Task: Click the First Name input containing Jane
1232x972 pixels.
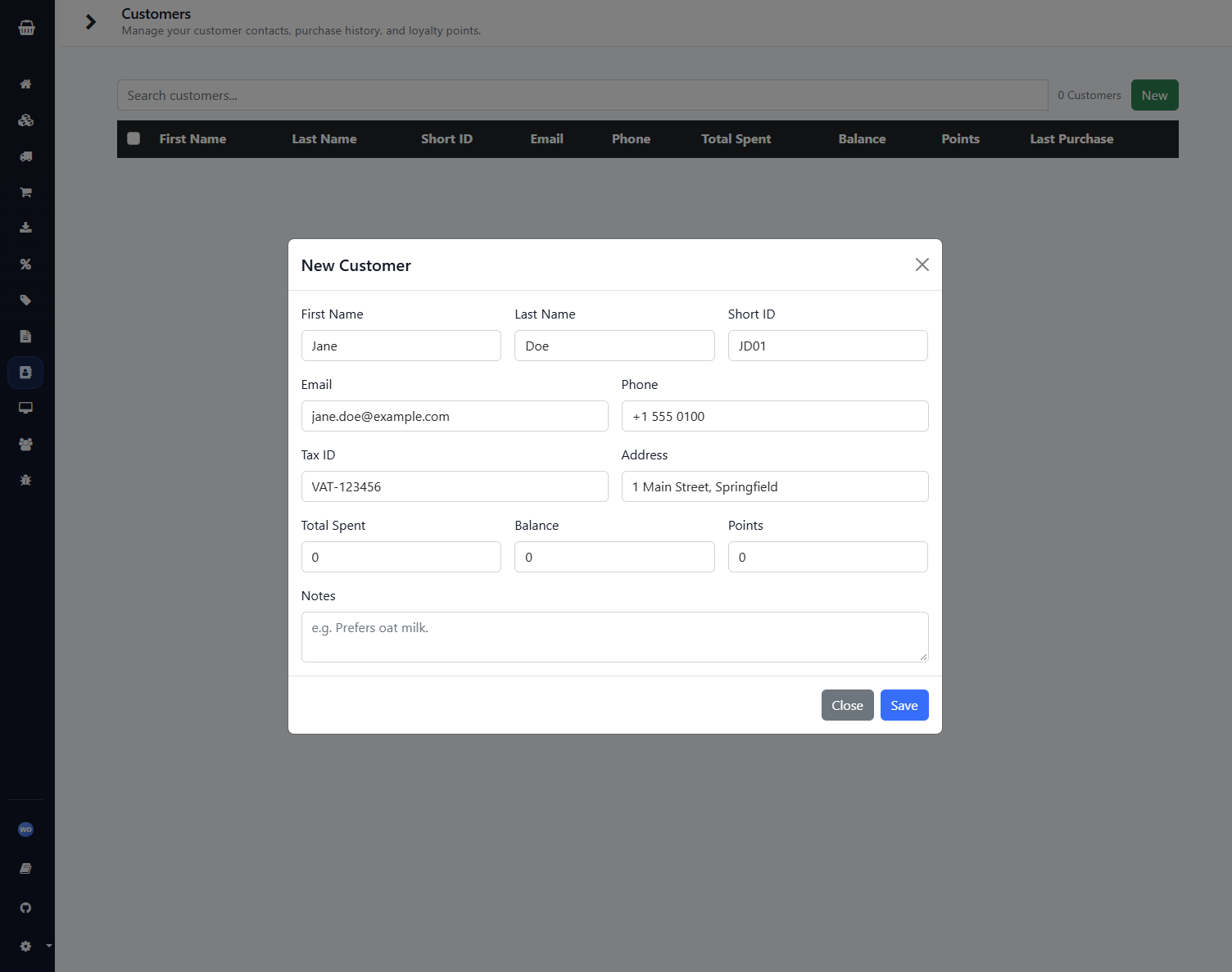Action: pos(401,346)
